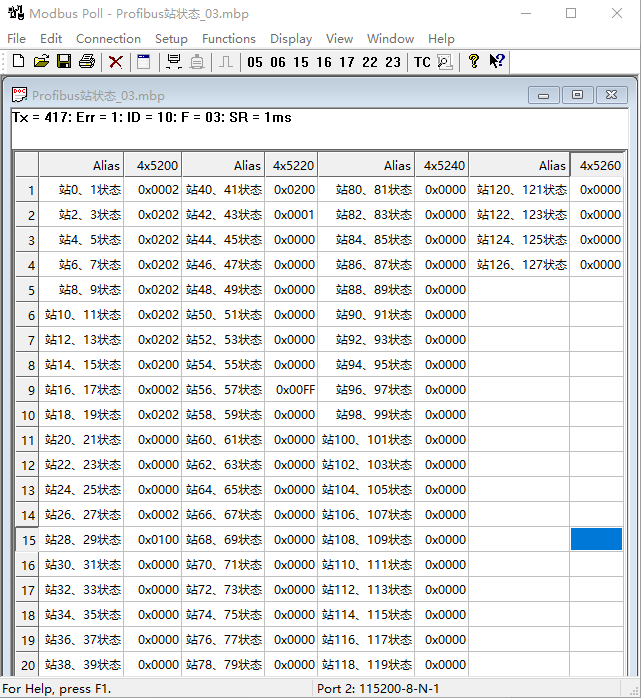Select function code 16 toolbar button
Viewport: 641px width, 698px height.
pyautogui.click(x=324, y=62)
